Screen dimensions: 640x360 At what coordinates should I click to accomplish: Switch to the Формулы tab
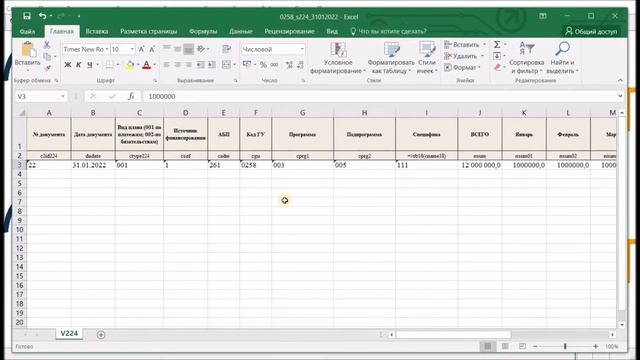pos(203,31)
